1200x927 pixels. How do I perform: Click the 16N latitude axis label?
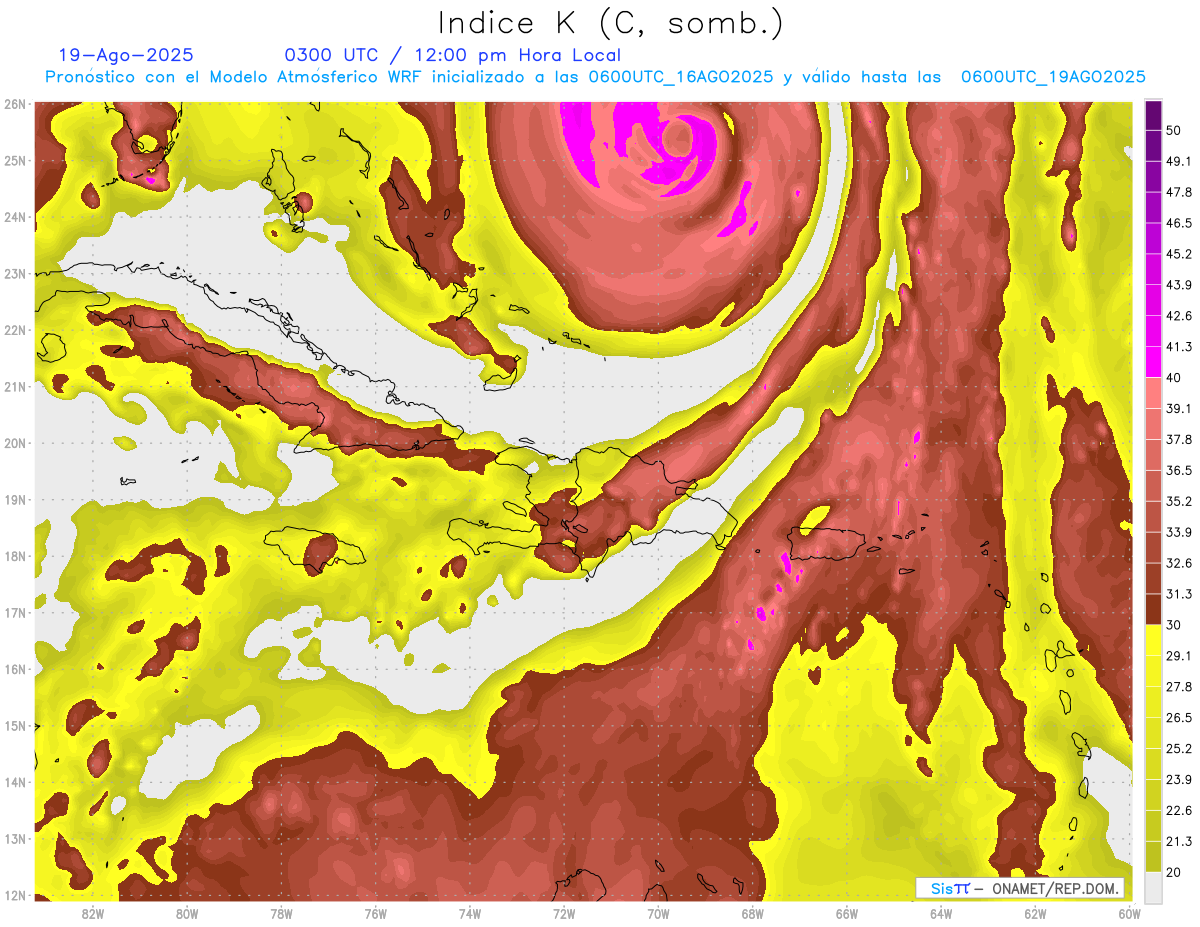pos(15,669)
